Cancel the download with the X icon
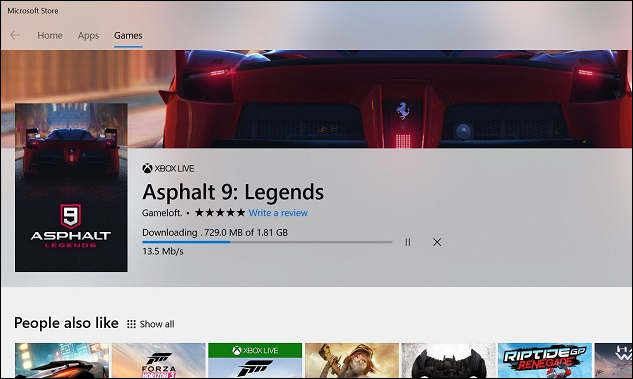Image resolution: width=633 pixels, height=379 pixels. [437, 242]
